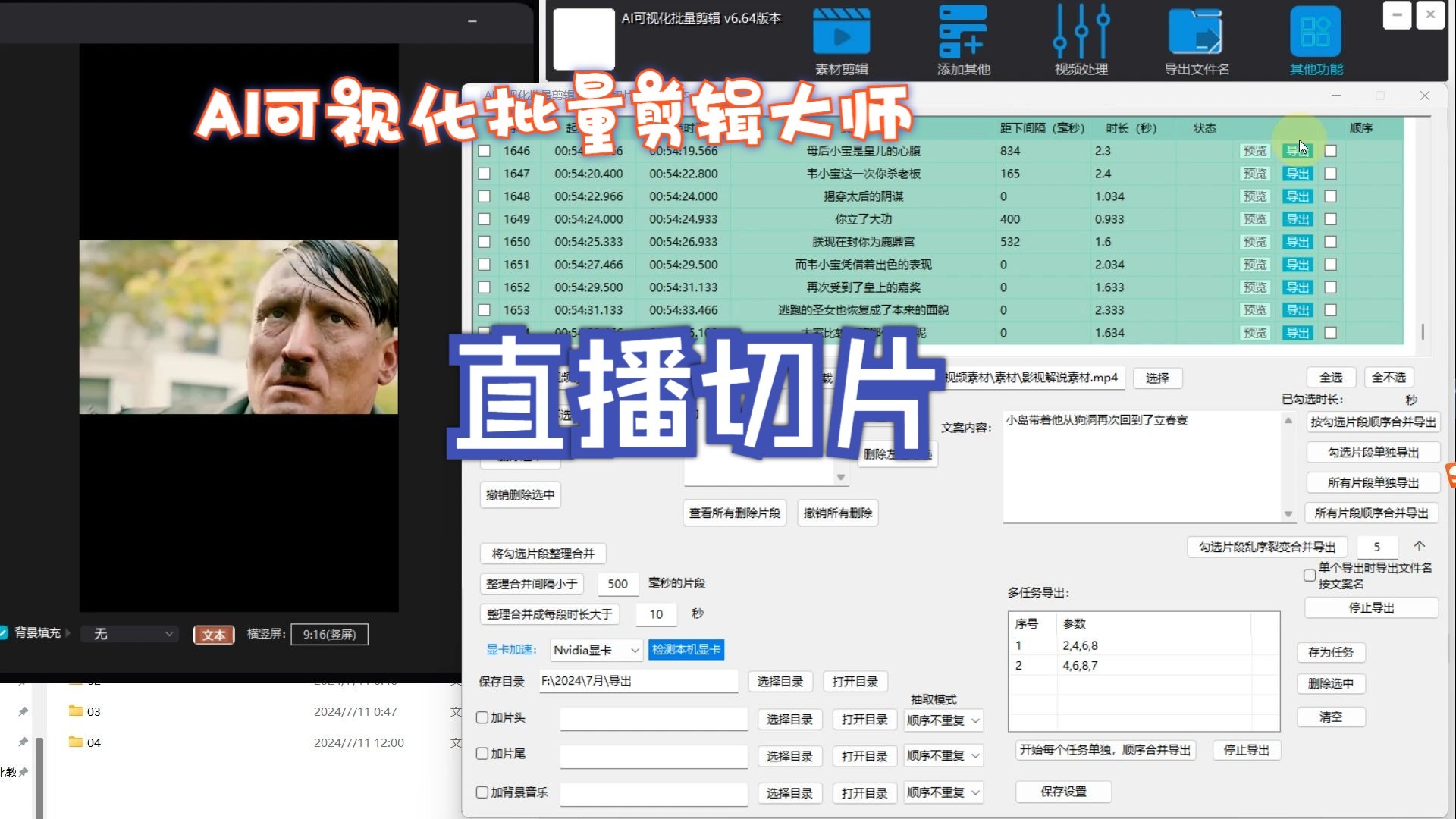This screenshot has width=1456, height=819.
Task: Click the 将勾选片段整理合并 button
Action: coord(543,554)
